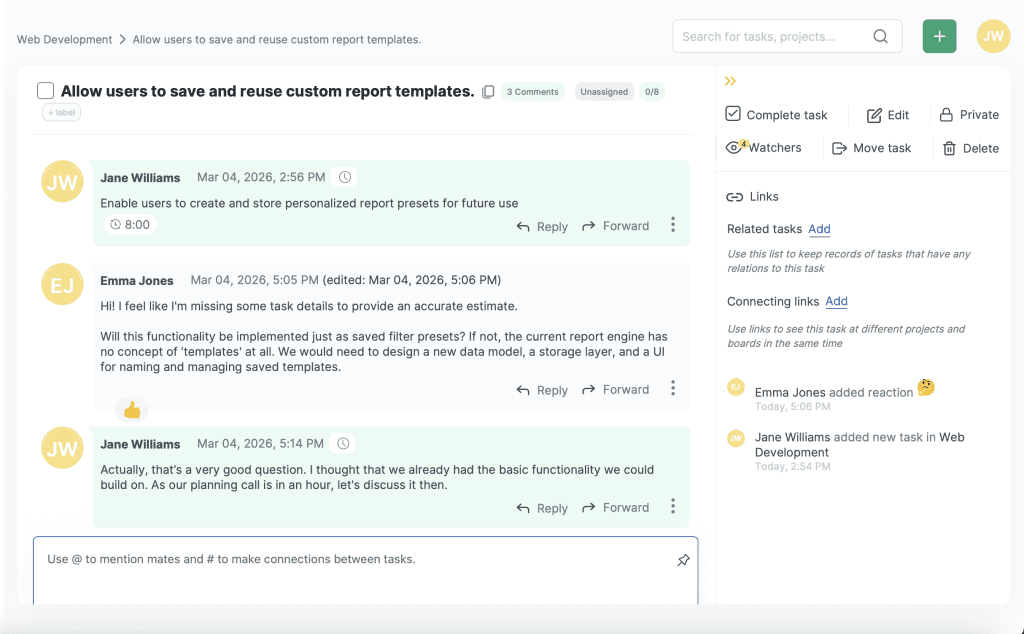Add a related task link
1024x634 pixels.
819,229
